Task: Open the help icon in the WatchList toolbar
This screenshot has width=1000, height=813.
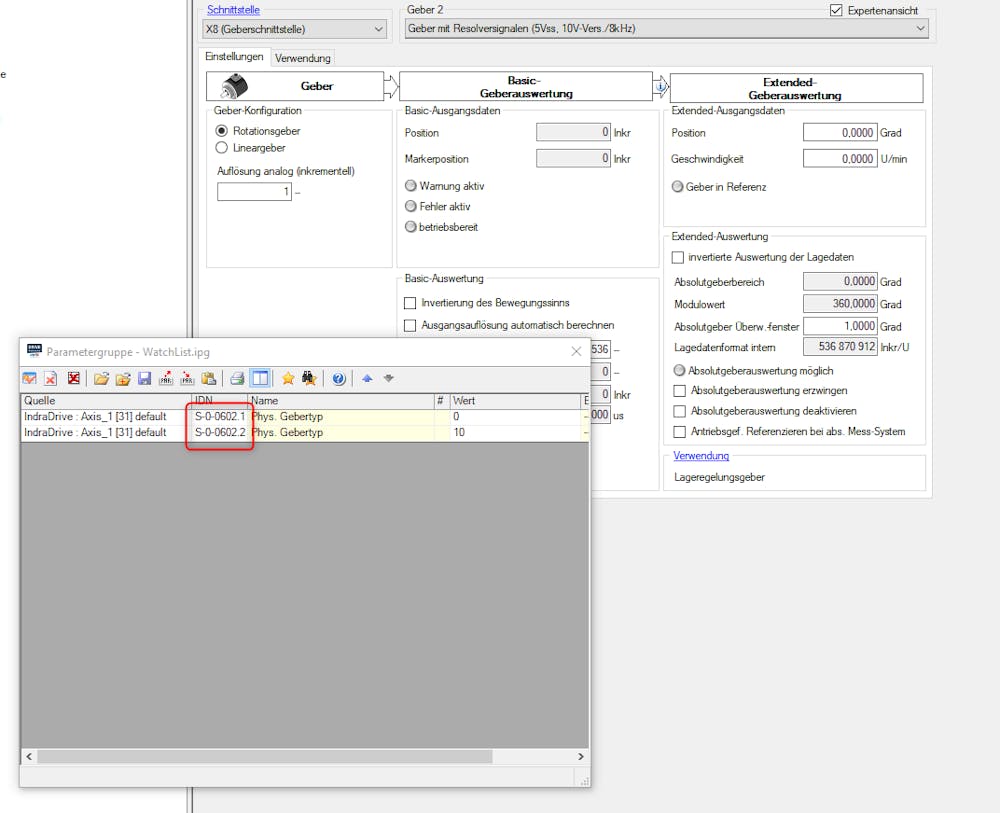Action: click(338, 378)
